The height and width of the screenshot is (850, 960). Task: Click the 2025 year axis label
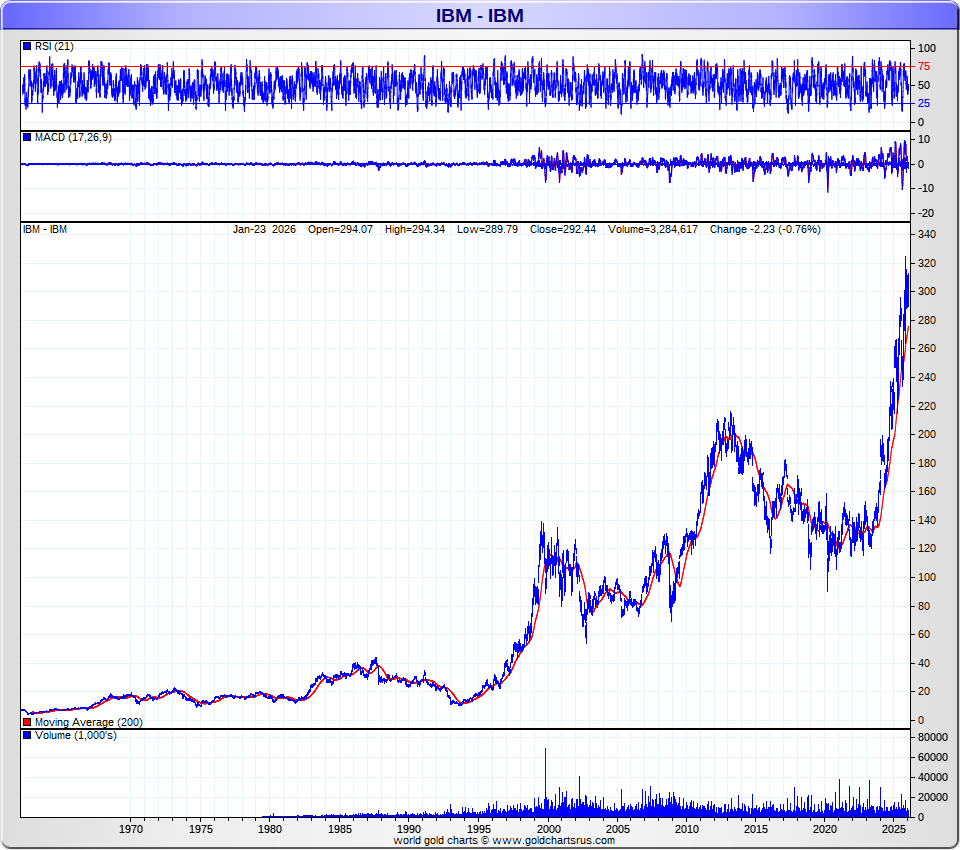(894, 829)
